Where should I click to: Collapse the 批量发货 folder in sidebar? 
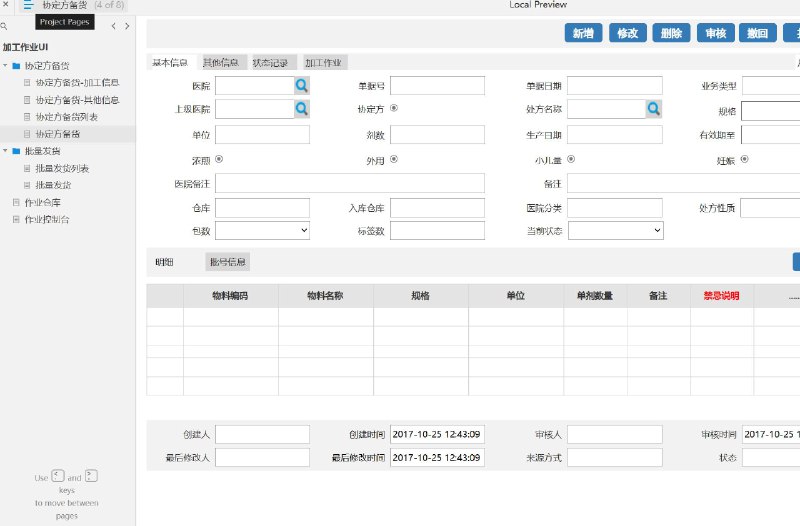pos(5,151)
